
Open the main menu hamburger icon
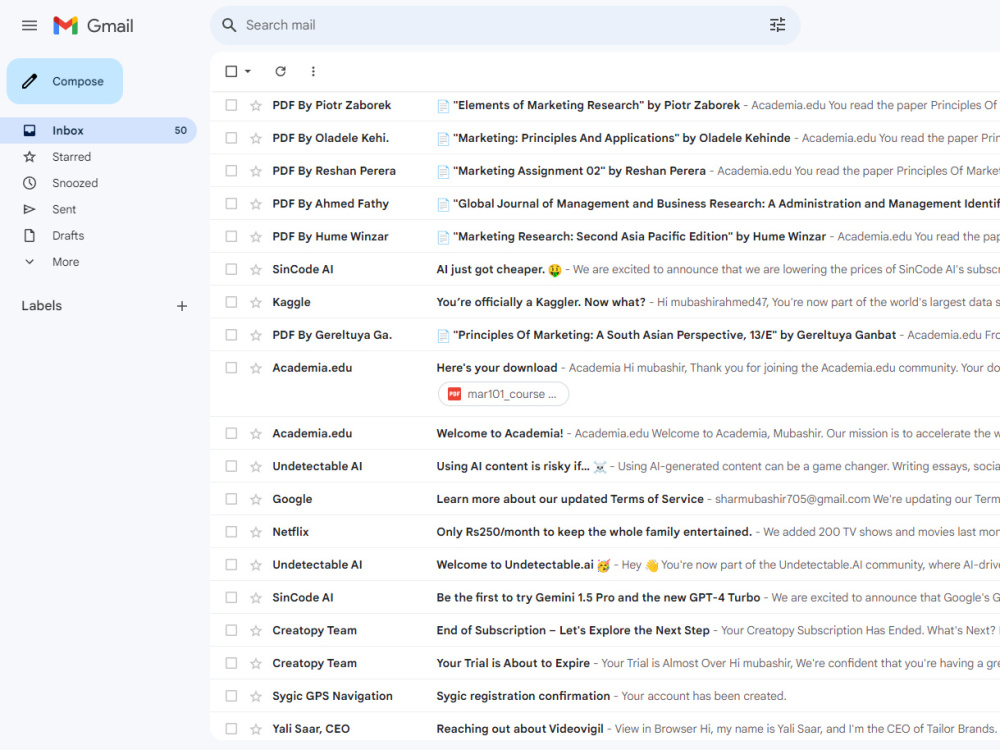29,26
